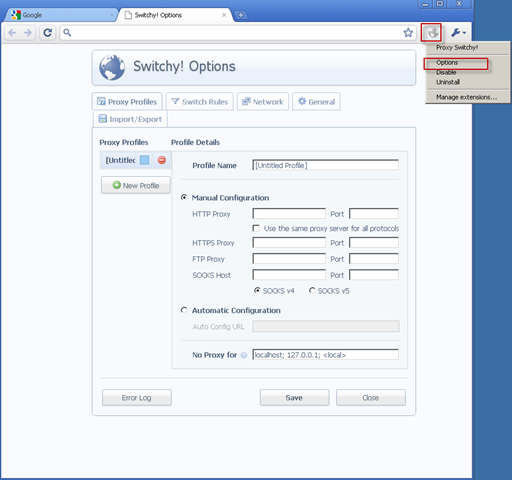Open the Proxy Profiles tab
512x480 pixels.
(127, 102)
